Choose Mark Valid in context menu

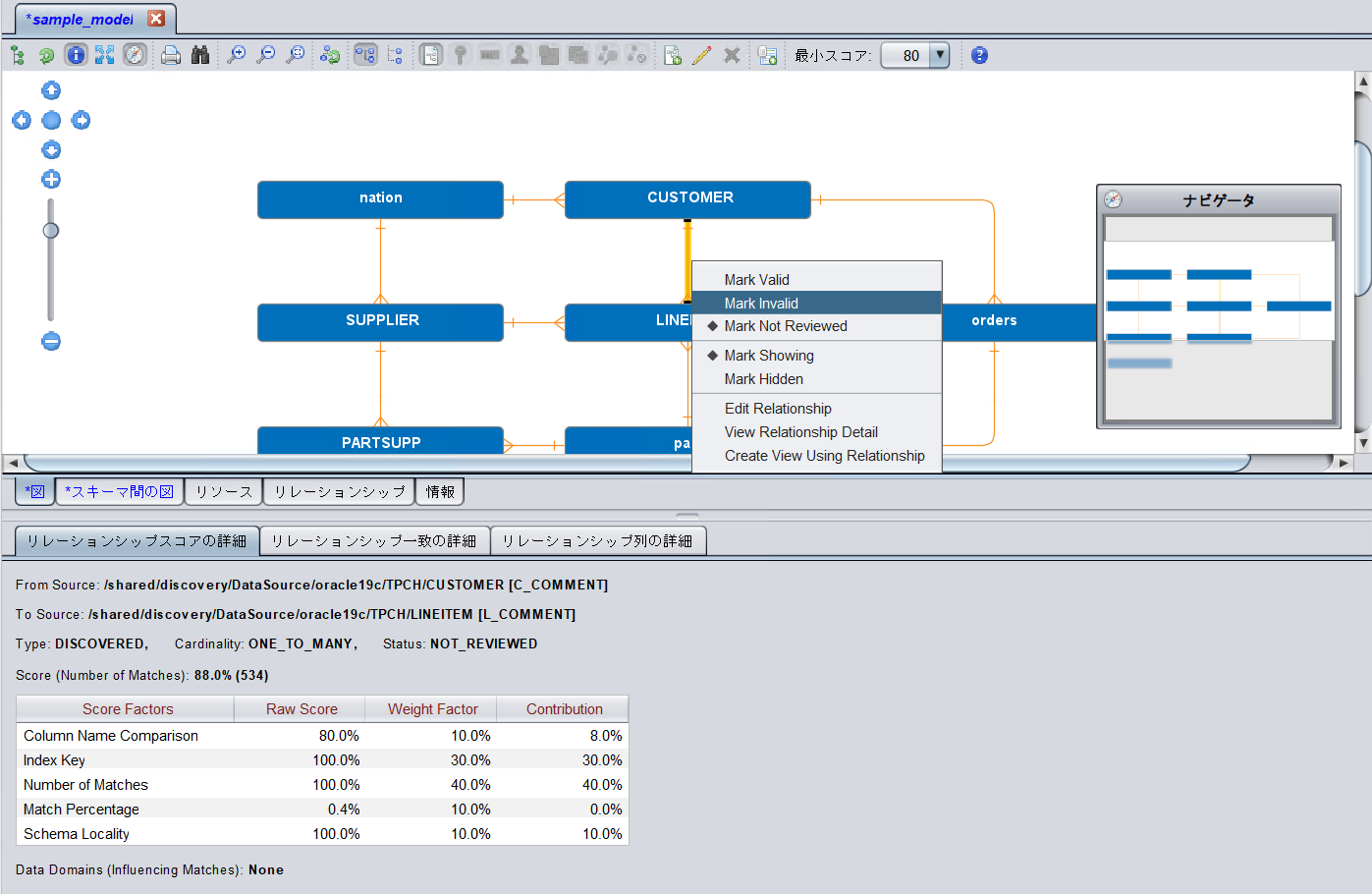pos(817,280)
